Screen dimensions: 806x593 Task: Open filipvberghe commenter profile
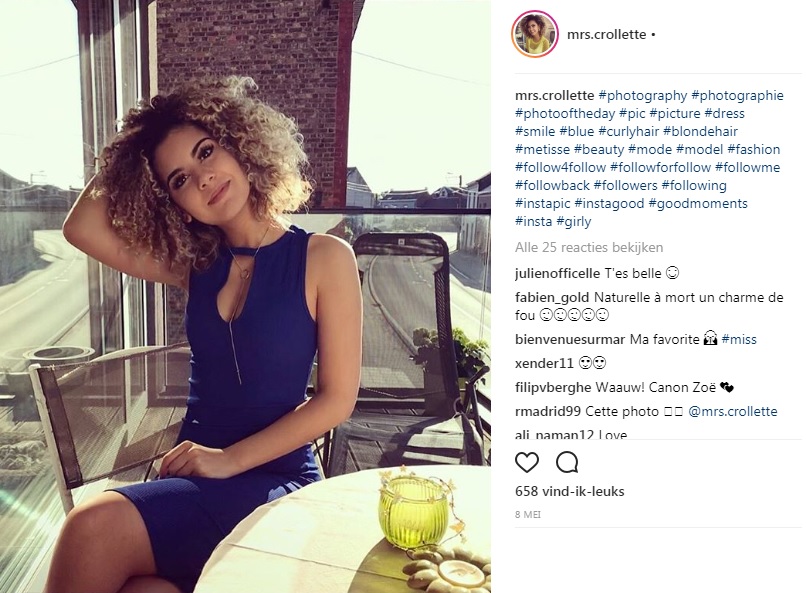[554, 387]
